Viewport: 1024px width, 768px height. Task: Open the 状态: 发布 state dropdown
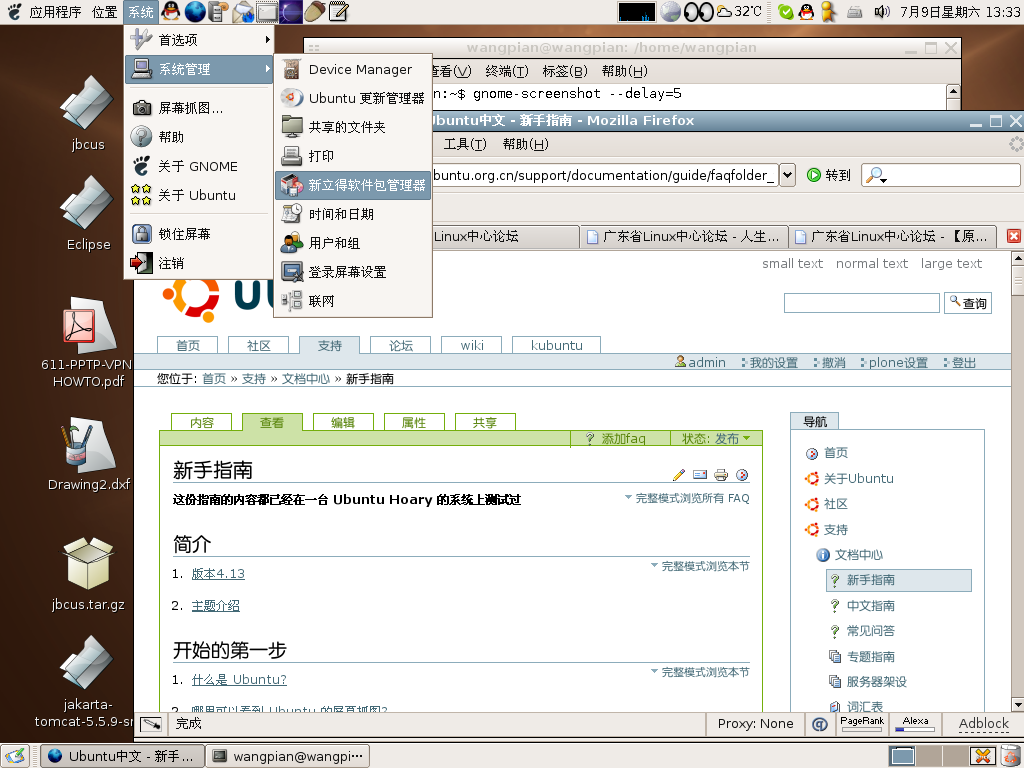point(716,439)
